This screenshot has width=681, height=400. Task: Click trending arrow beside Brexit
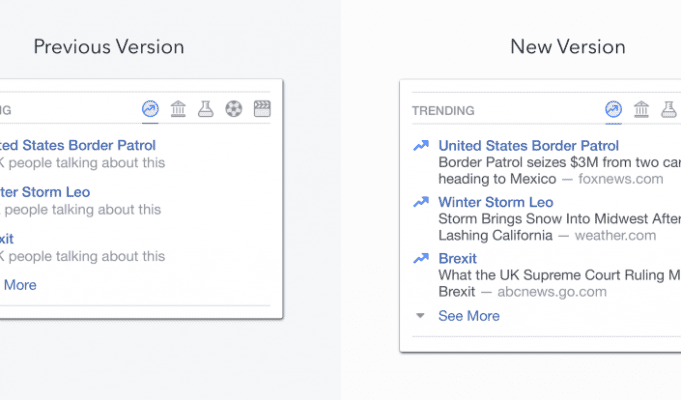(x=421, y=258)
